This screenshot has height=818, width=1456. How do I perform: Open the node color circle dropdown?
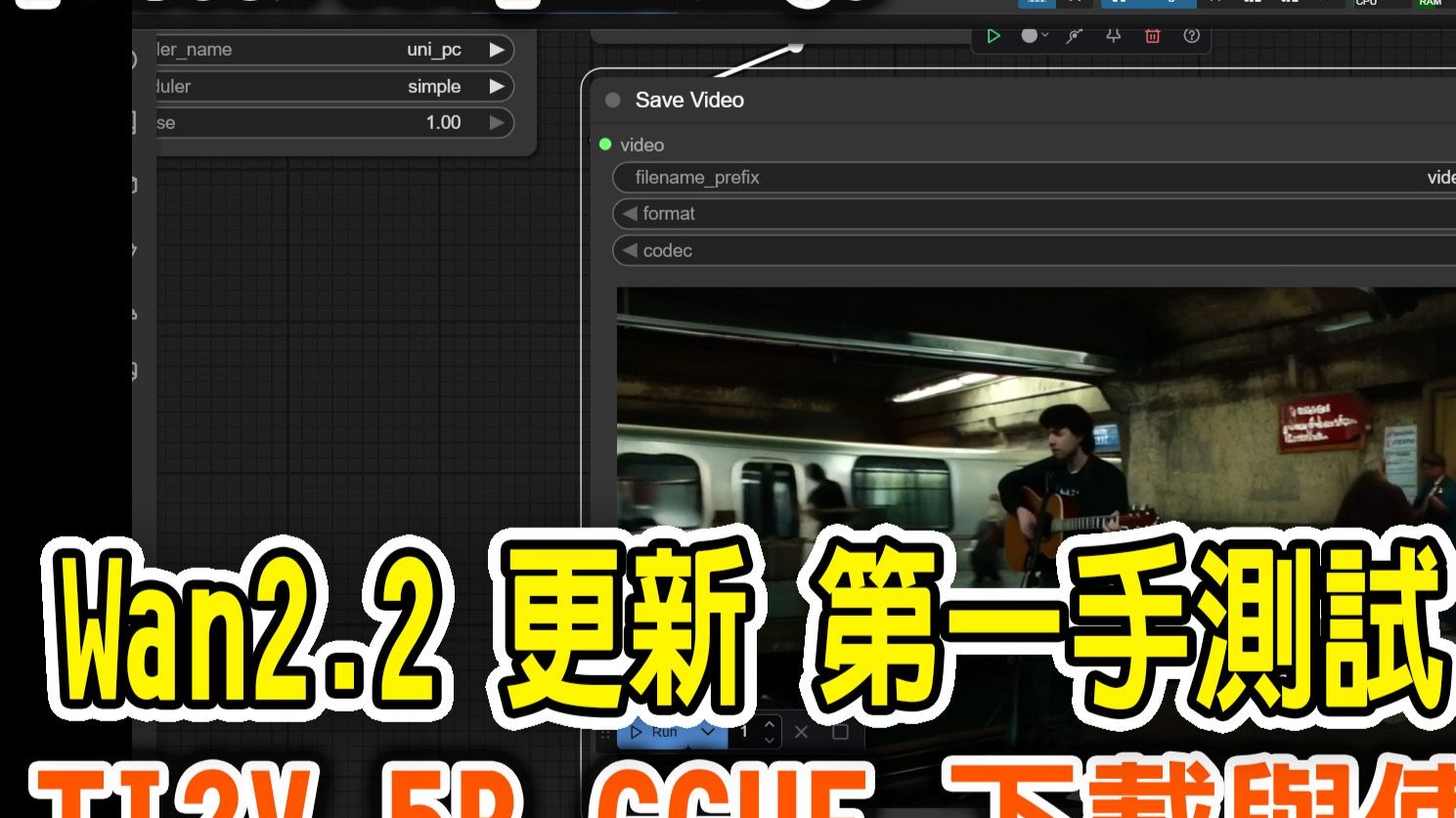(x=1035, y=35)
